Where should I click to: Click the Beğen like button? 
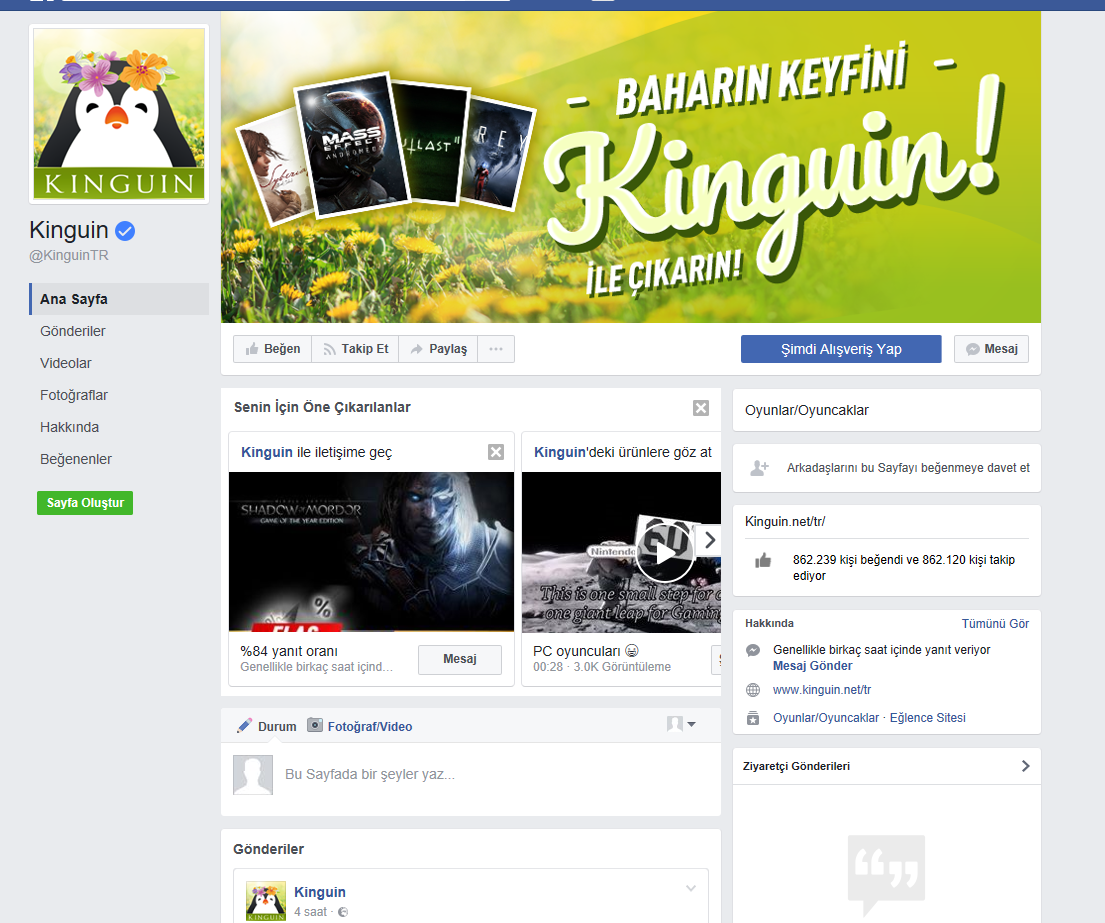point(273,349)
